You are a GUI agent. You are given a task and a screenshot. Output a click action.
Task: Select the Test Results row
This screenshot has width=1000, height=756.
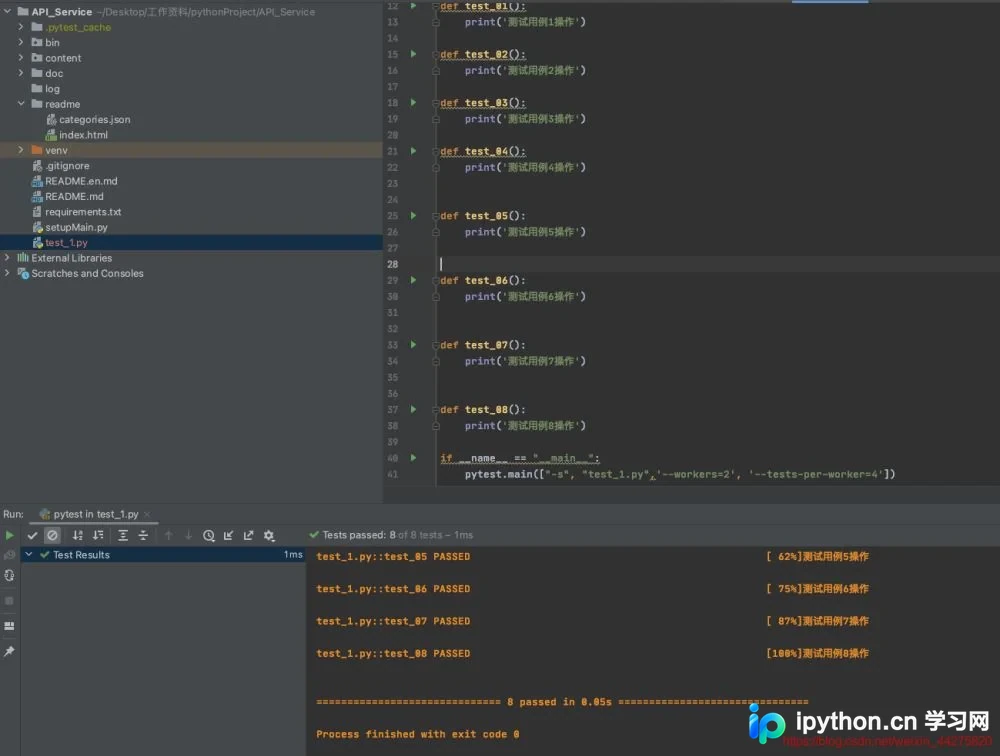163,554
